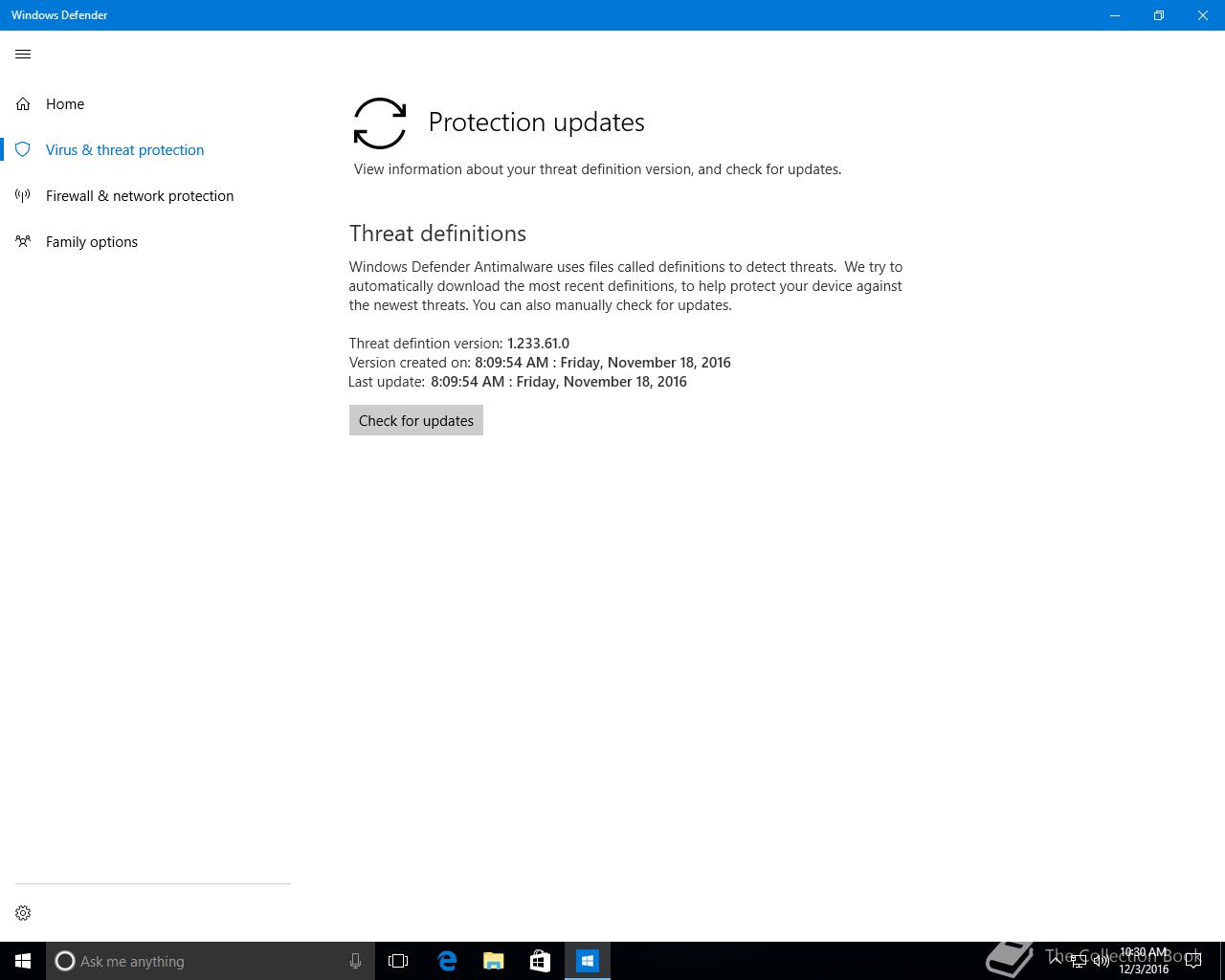The height and width of the screenshot is (980, 1225).
Task: Click the Cortana microphone icon
Action: 355,961
